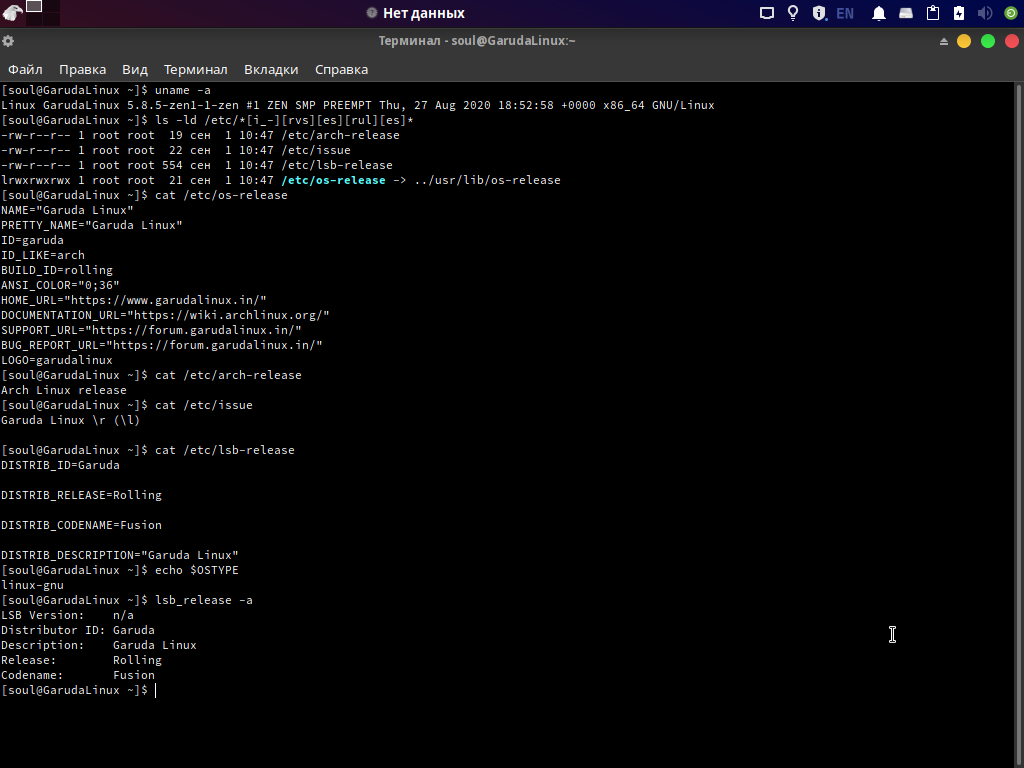Click the line NAME="Garuda Linux"

(x=67, y=210)
